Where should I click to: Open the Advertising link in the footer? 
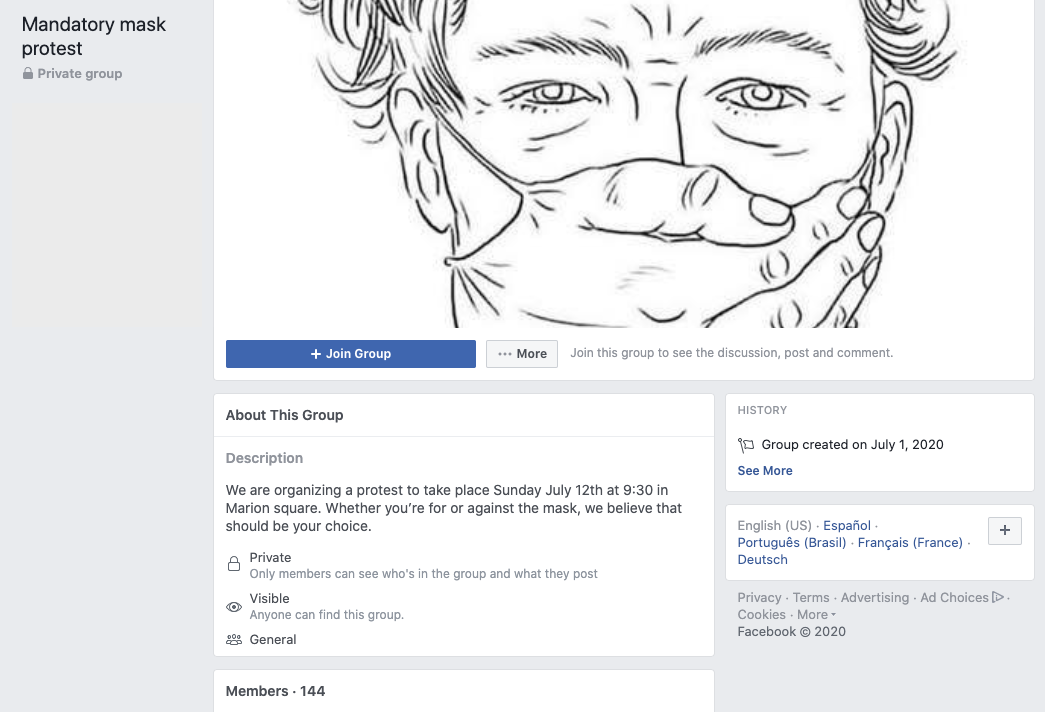(x=874, y=597)
